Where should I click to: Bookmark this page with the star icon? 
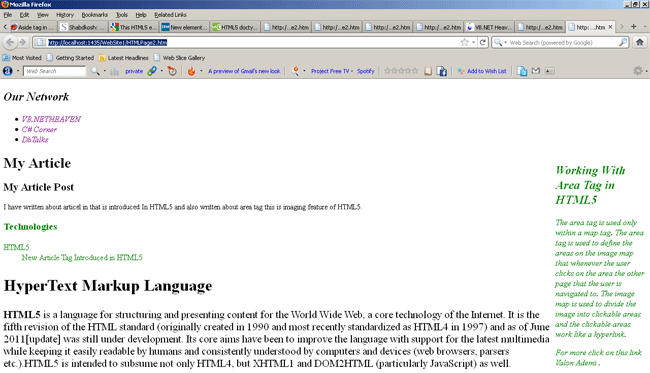tap(465, 42)
